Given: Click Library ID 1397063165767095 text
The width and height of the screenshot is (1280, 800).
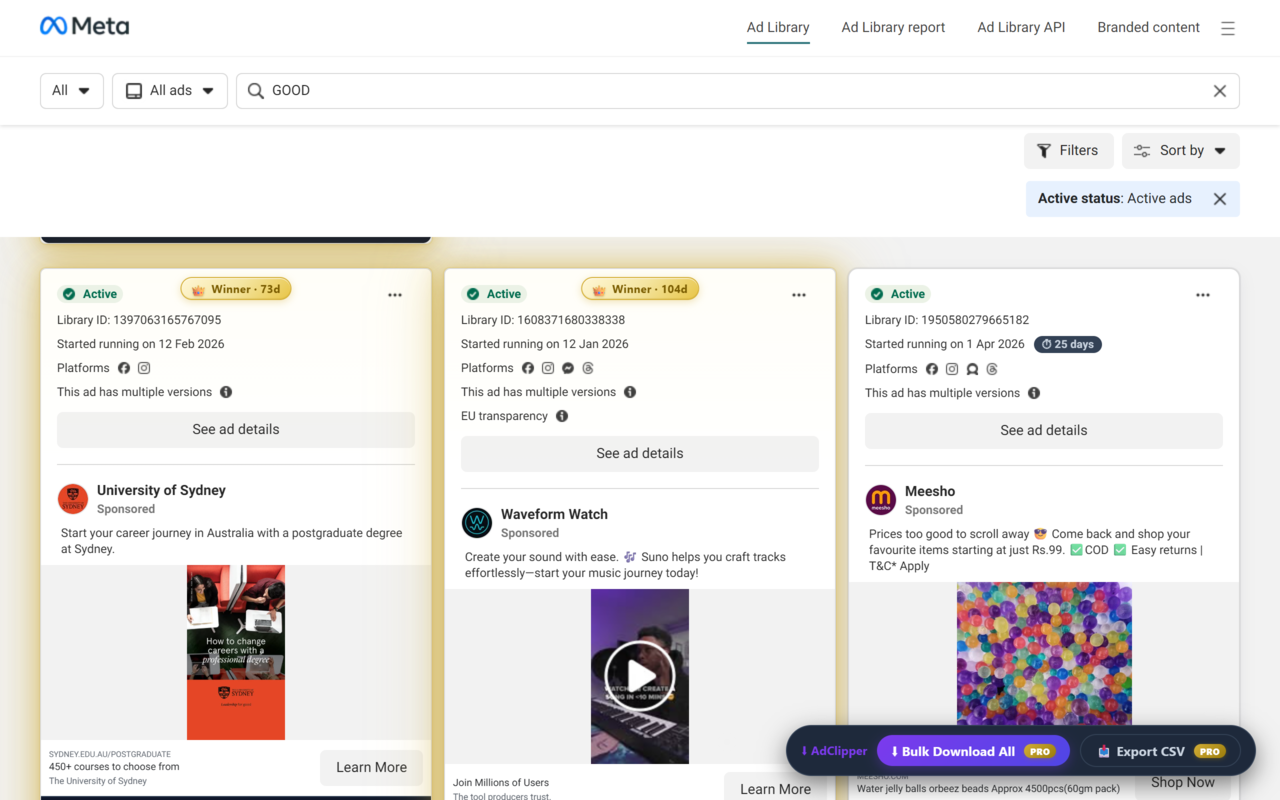Looking at the screenshot, I should (x=139, y=320).
